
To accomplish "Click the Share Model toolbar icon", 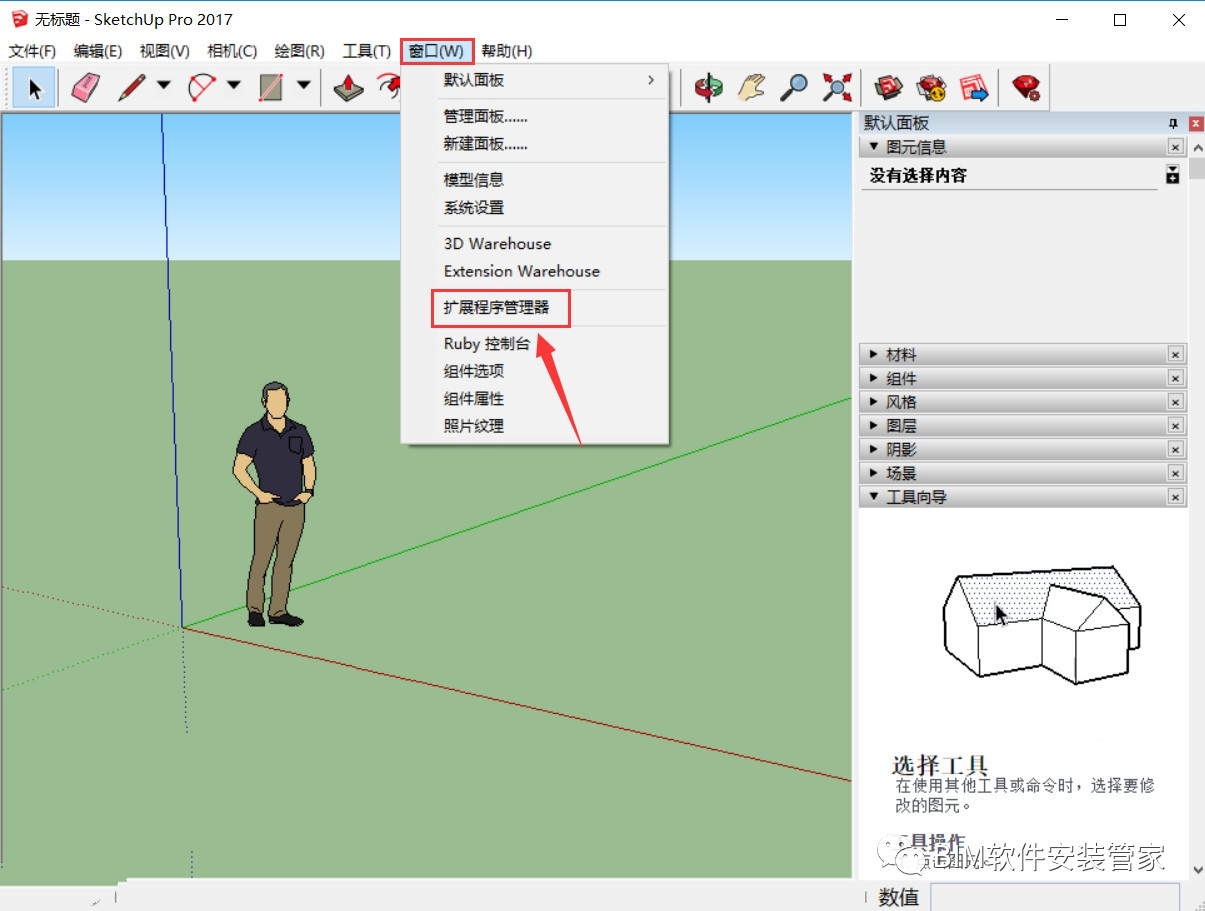I will 931,88.
